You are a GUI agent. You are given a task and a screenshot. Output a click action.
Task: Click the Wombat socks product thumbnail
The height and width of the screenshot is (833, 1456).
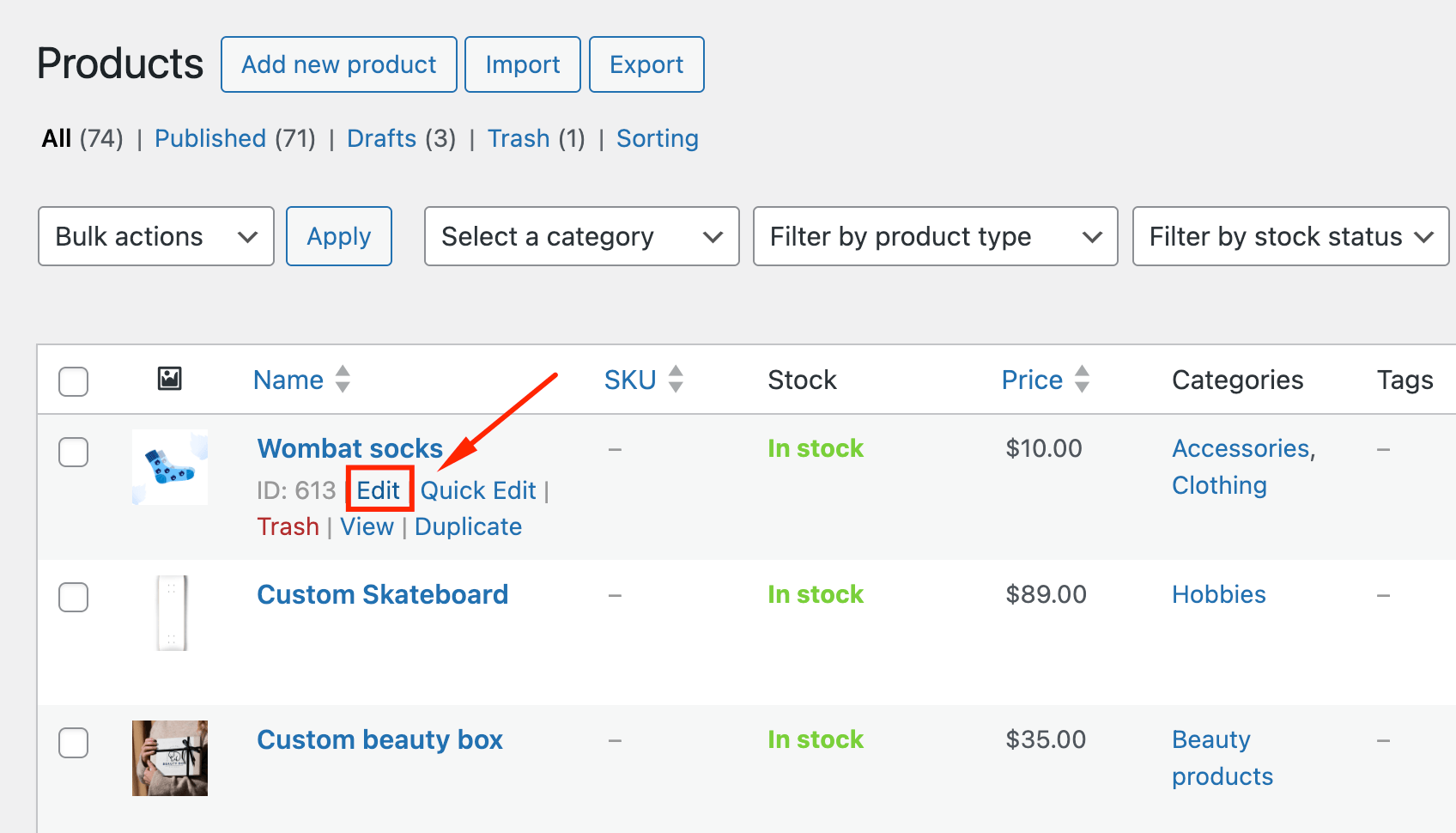coord(169,467)
